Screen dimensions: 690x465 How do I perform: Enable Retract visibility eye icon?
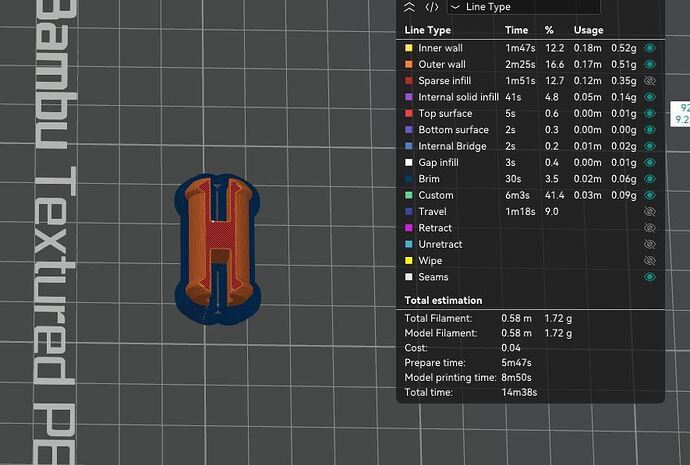tap(650, 228)
